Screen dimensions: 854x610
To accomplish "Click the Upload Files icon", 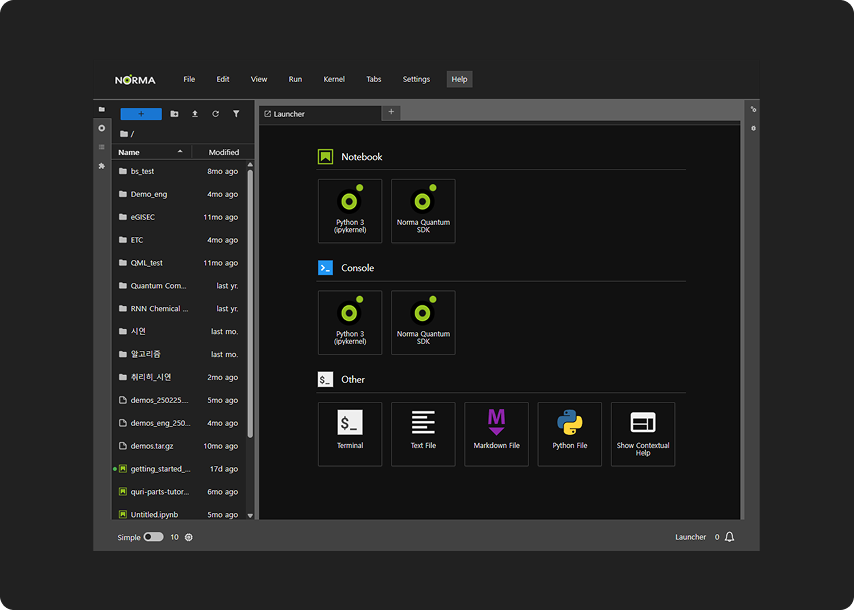I will (195, 114).
